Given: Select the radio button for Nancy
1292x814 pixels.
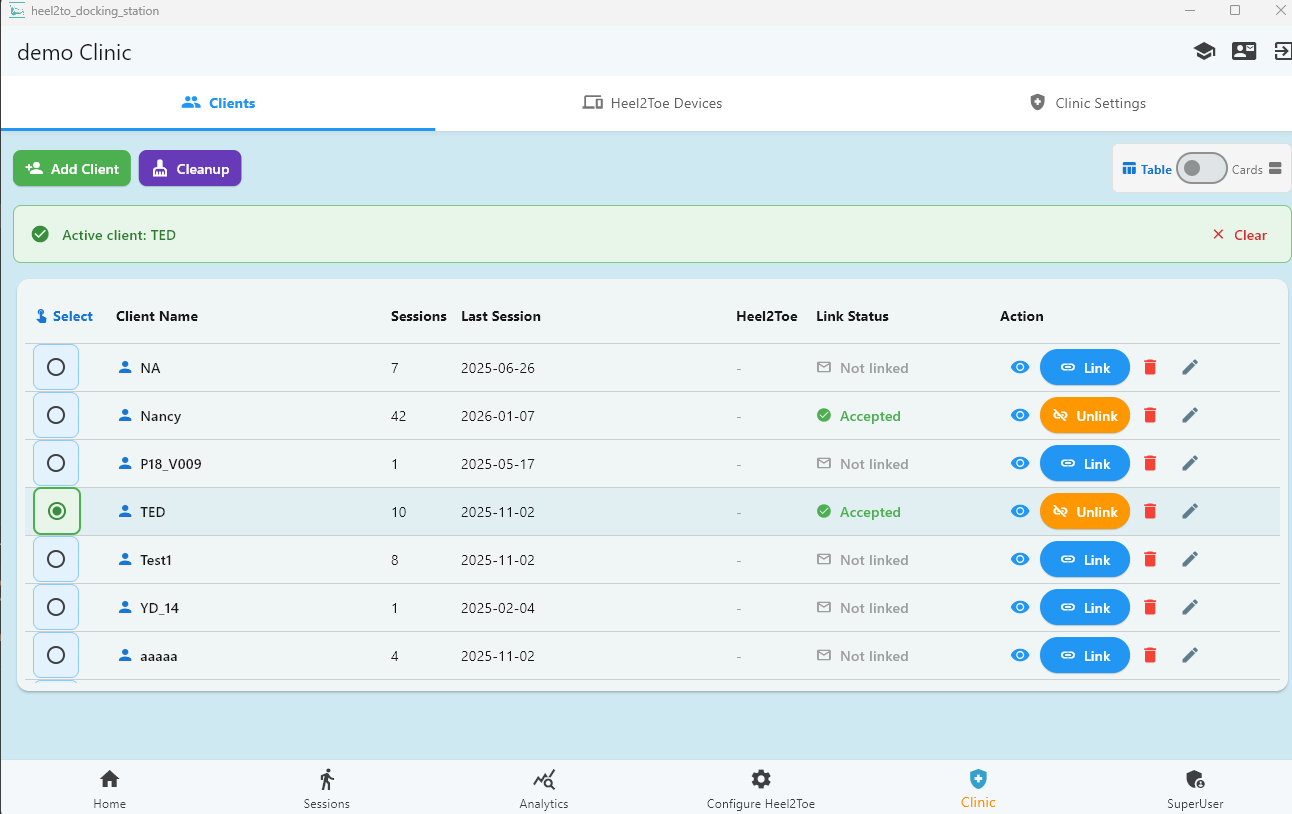Looking at the screenshot, I should 56,415.
